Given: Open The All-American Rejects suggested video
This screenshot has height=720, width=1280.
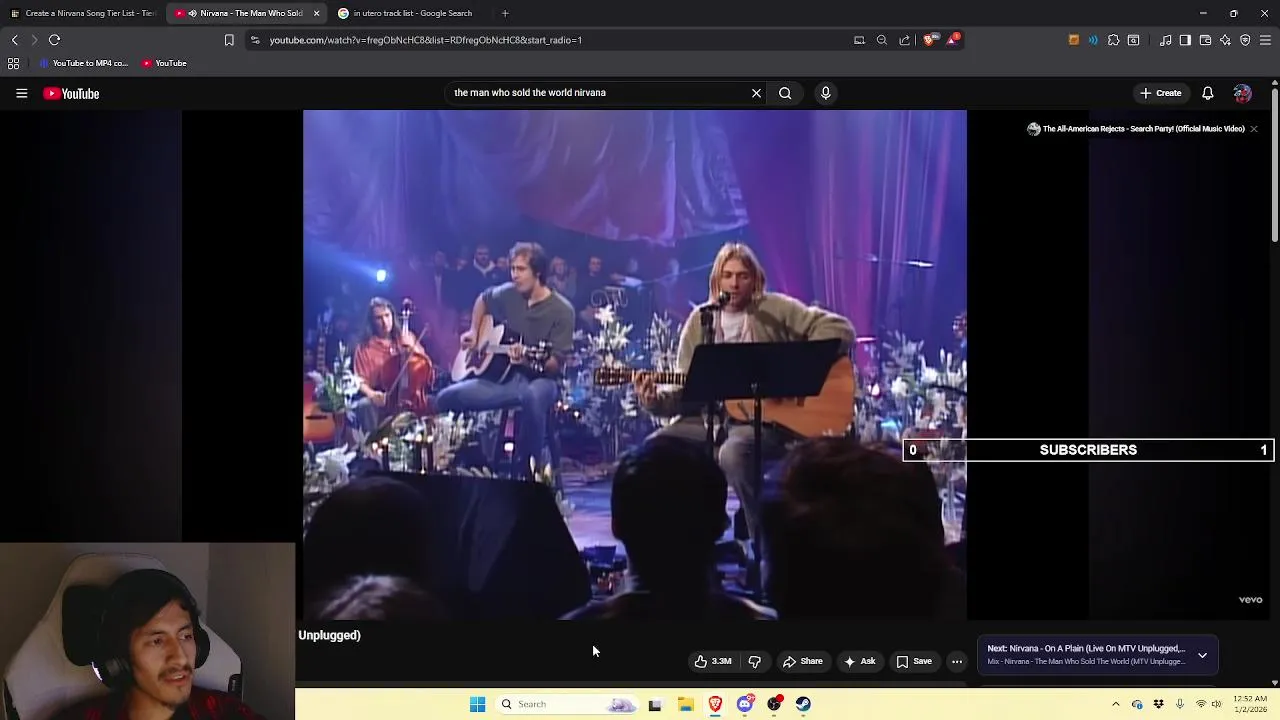Looking at the screenshot, I should click(x=1136, y=129).
